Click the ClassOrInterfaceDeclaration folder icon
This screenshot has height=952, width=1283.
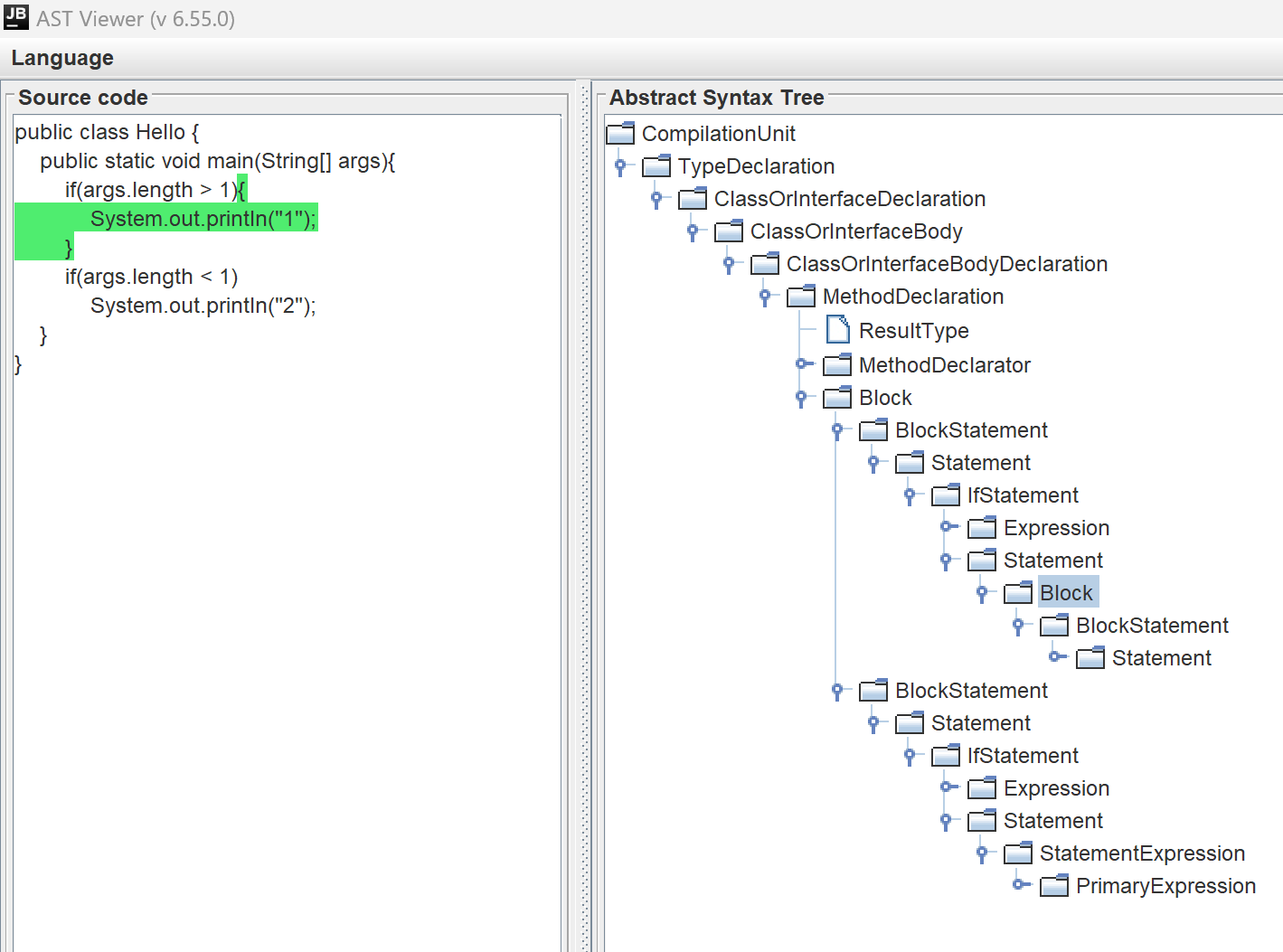(x=693, y=199)
